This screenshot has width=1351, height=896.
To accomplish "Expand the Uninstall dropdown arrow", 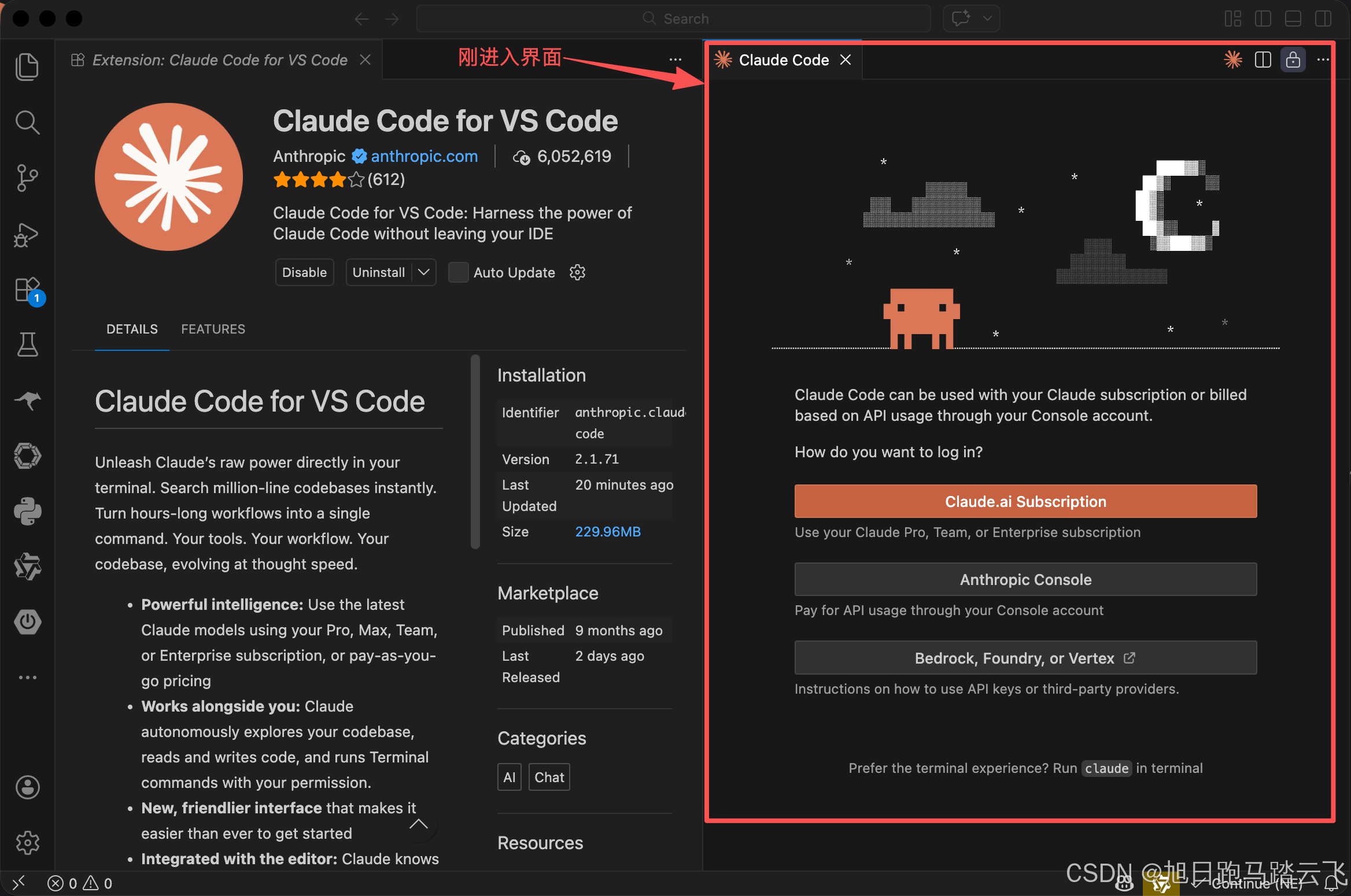I will pos(424,272).
